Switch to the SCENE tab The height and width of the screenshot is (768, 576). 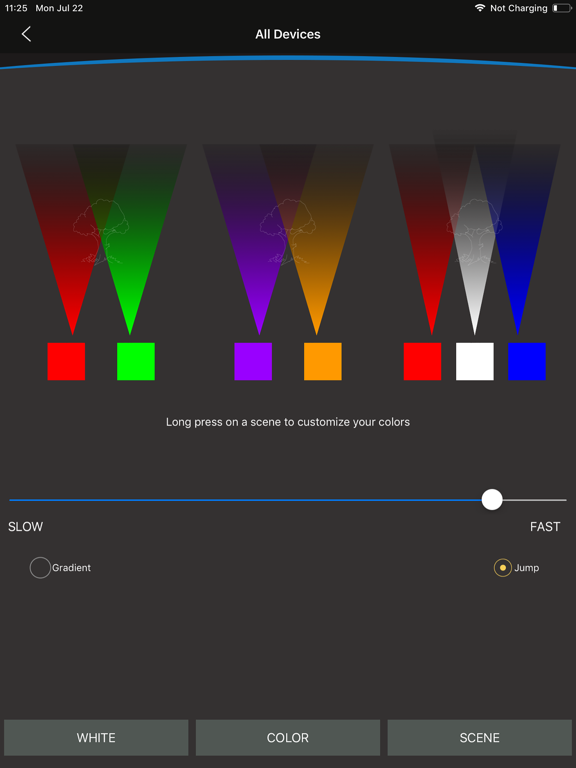480,738
